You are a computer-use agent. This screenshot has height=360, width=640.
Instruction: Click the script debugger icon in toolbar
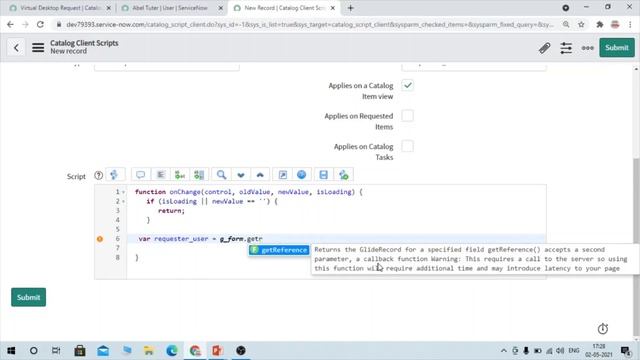click(344, 175)
